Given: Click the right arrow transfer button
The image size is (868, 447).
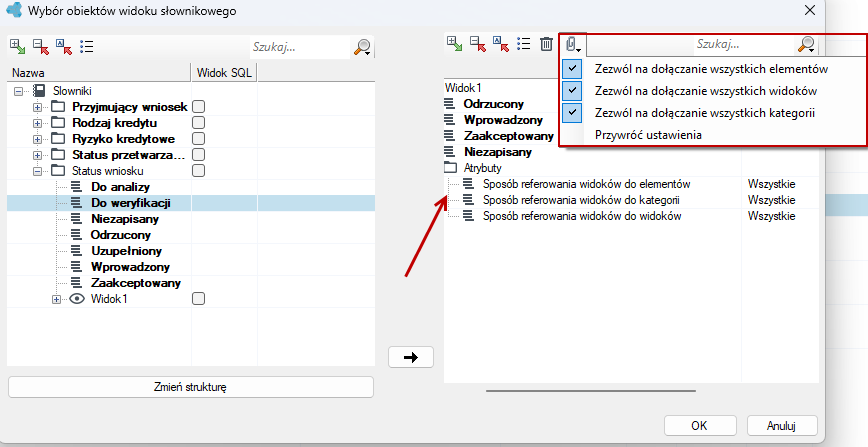Looking at the screenshot, I should tap(411, 357).
